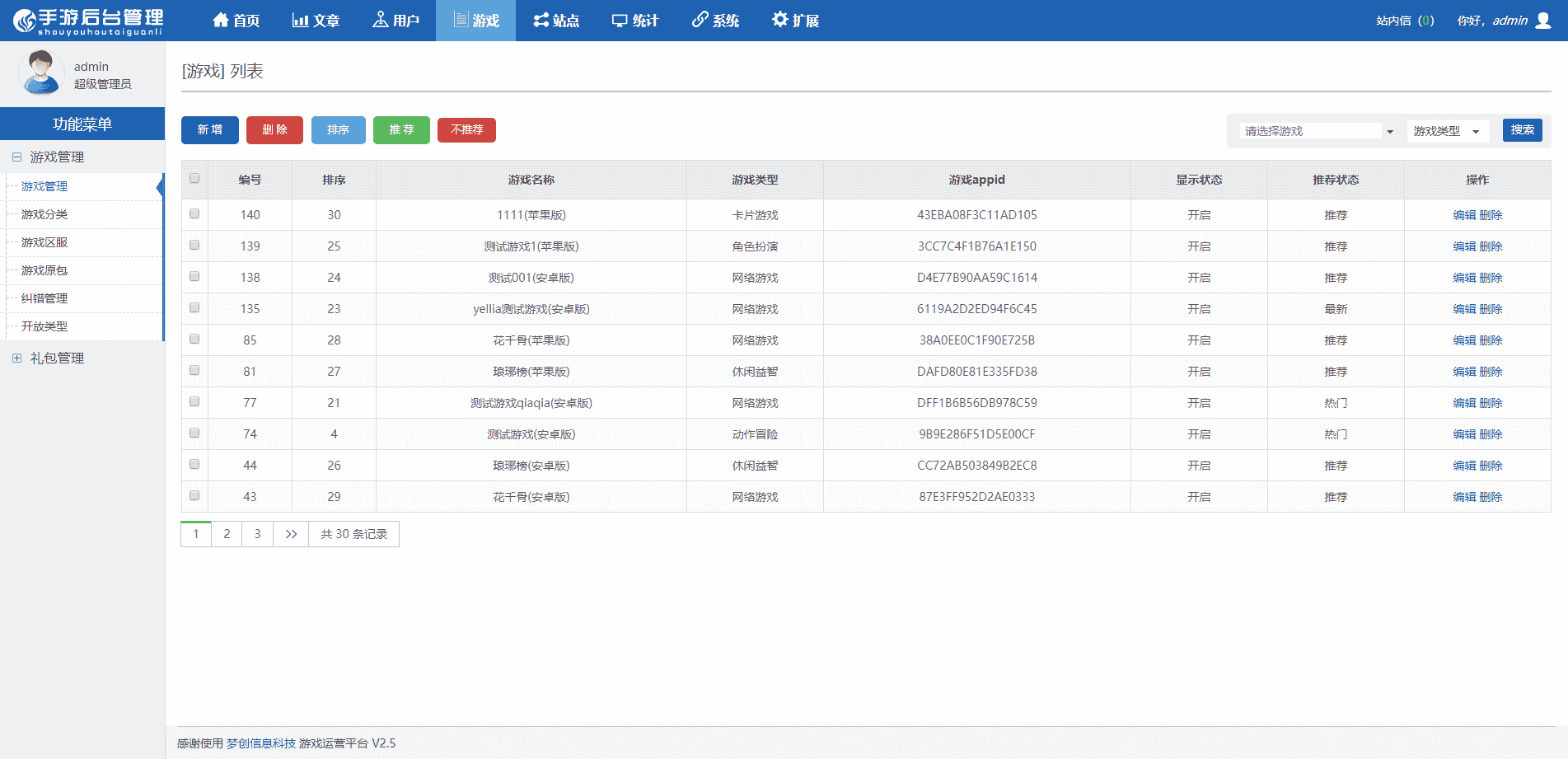Click the home icon in top navigation
Viewport: 1568px width, 759px height.
coord(220,21)
